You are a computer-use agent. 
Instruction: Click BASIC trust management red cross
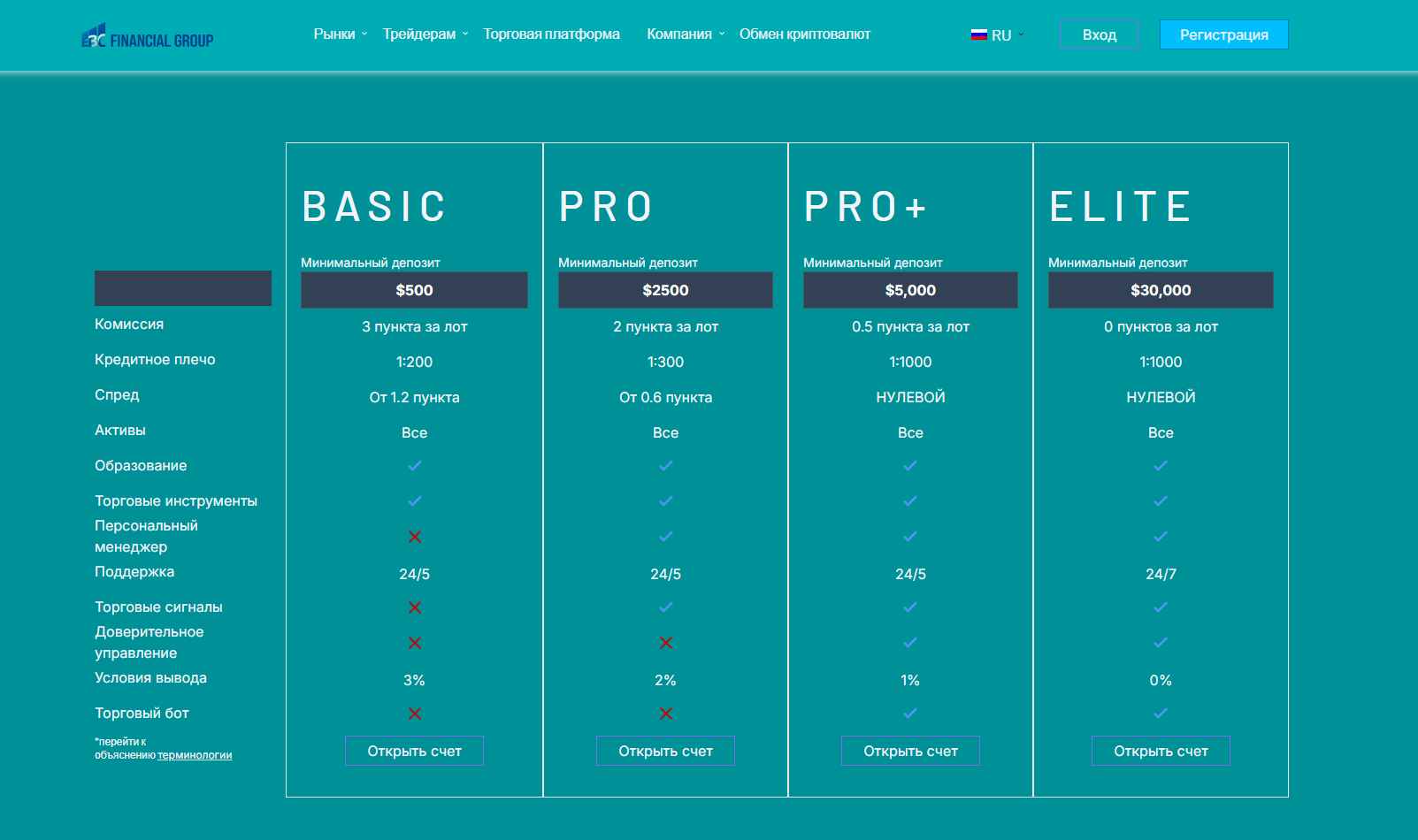(414, 643)
